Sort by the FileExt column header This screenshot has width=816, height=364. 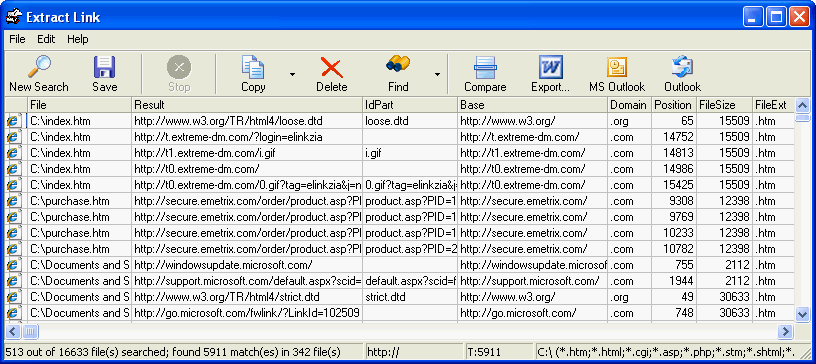773,105
